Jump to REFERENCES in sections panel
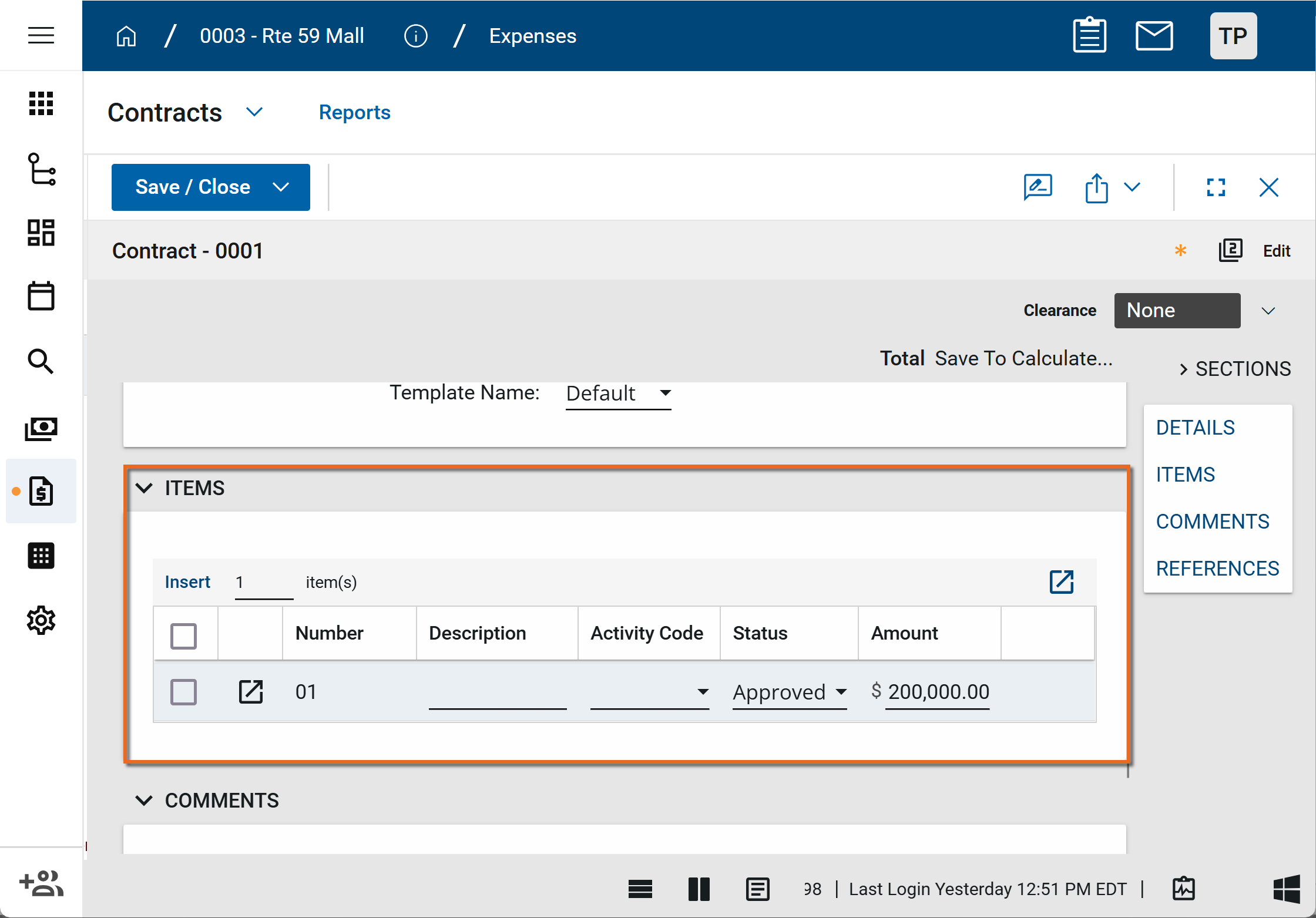 point(1217,568)
